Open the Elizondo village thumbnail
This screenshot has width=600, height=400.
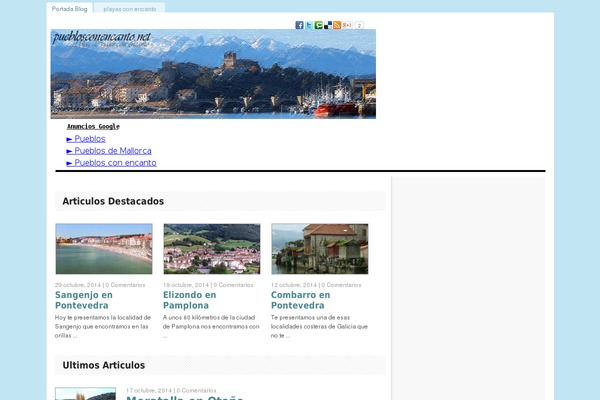click(x=212, y=249)
